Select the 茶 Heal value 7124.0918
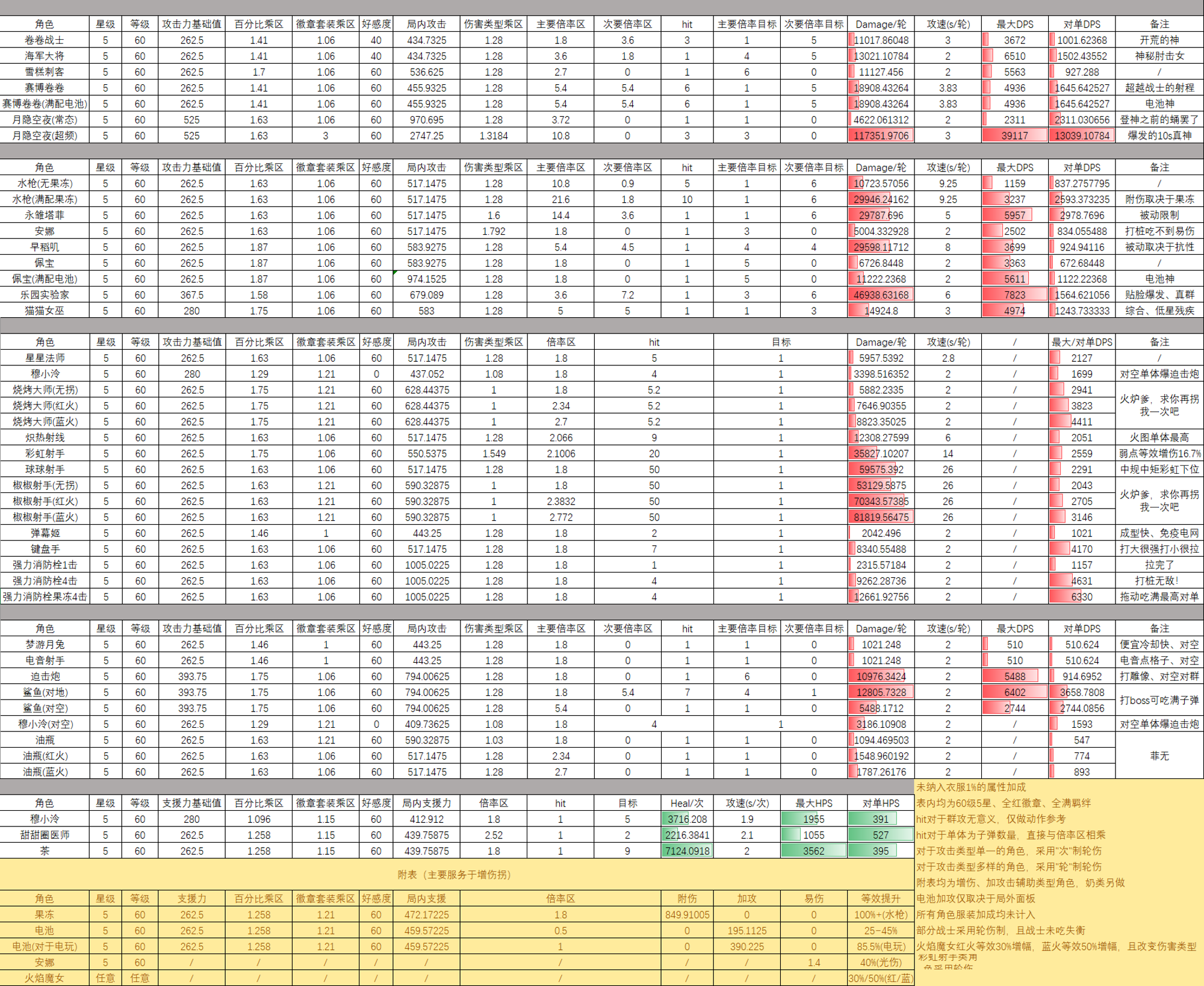The height and width of the screenshot is (986, 1204). point(687,851)
